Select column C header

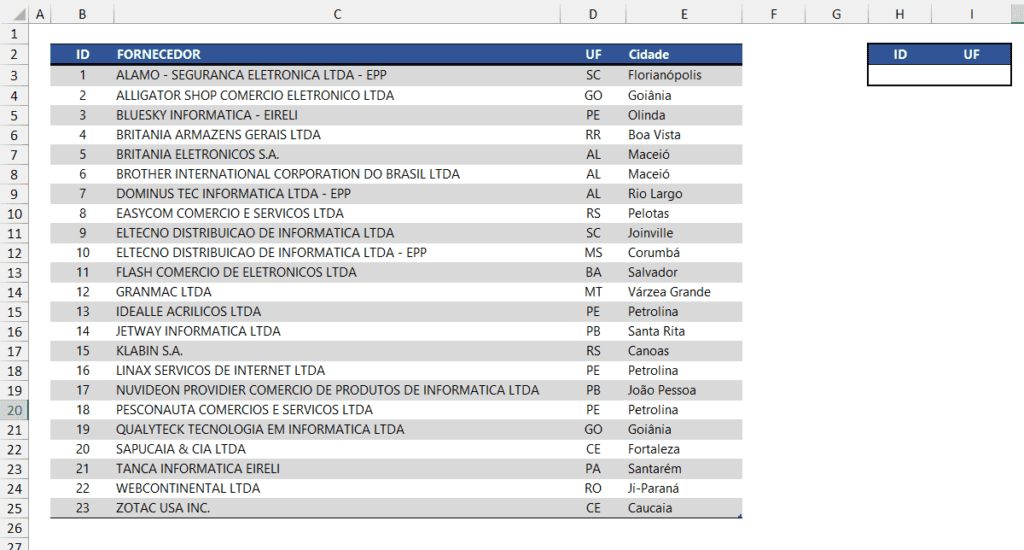[x=337, y=14]
